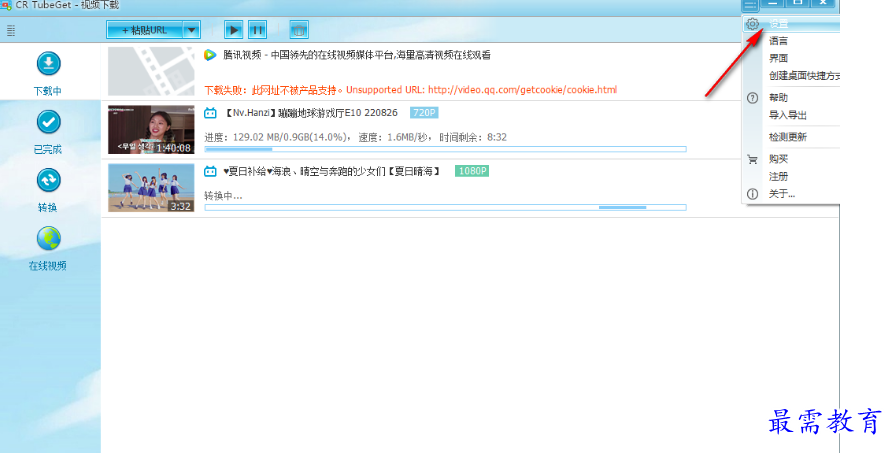The image size is (890, 453).
Task: Click the 转换中 status text
Action: click(223, 196)
